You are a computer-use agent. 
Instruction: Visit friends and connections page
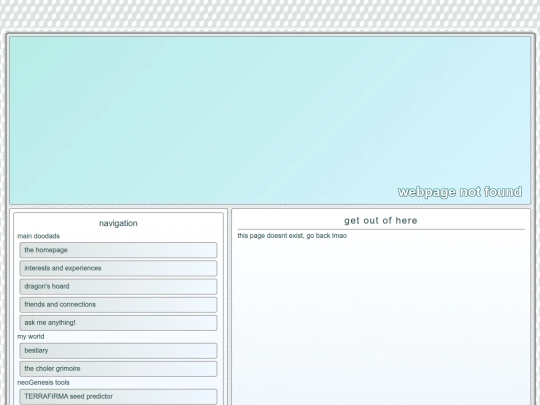coord(118,305)
